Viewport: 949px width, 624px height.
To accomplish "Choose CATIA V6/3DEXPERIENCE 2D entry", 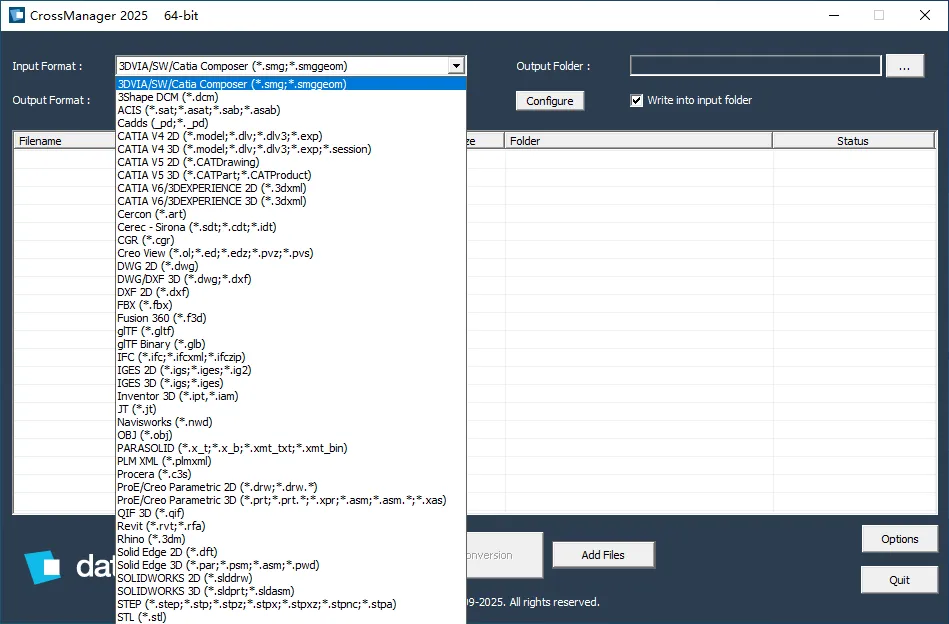I will [x=291, y=188].
